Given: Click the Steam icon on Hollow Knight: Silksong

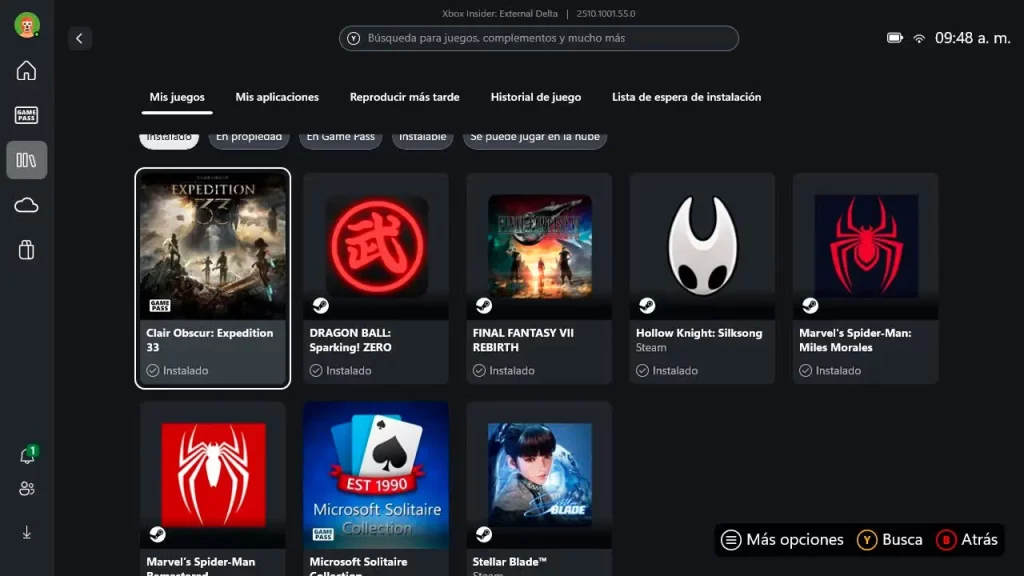Looking at the screenshot, I should tap(645, 304).
